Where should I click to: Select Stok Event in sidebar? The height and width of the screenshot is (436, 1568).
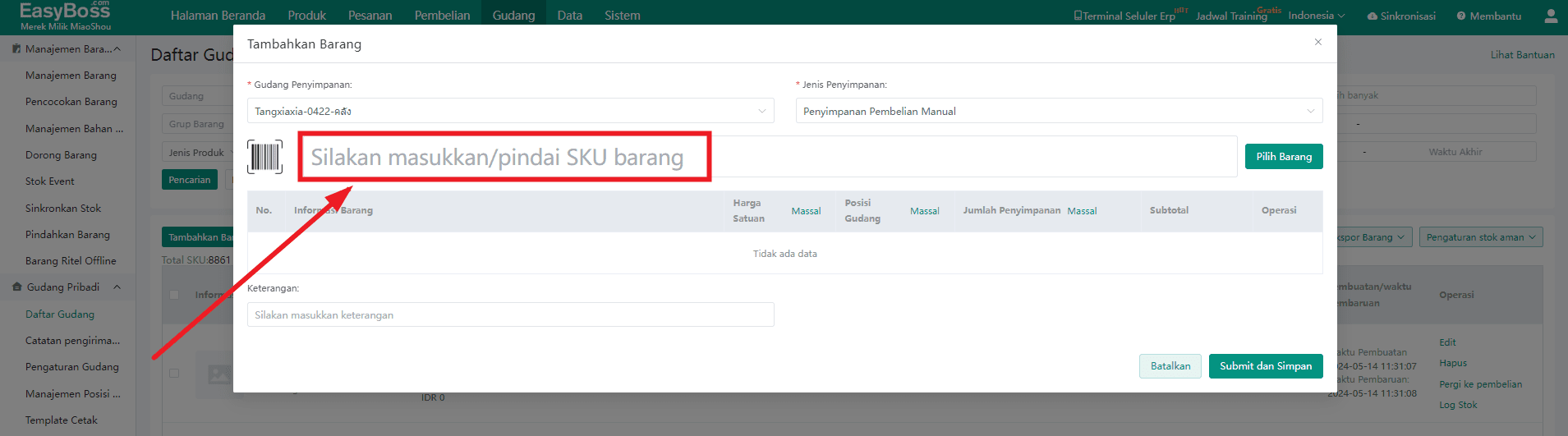point(49,181)
